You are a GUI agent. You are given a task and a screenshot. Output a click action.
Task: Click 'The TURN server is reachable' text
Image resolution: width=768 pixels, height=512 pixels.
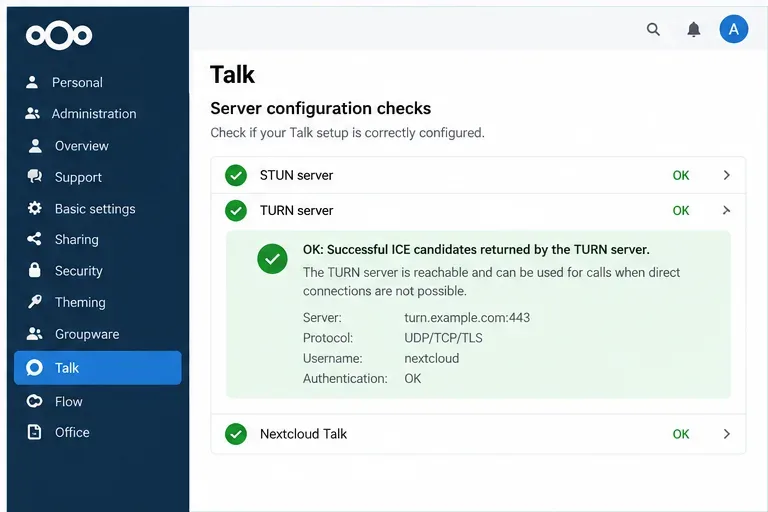(491, 282)
